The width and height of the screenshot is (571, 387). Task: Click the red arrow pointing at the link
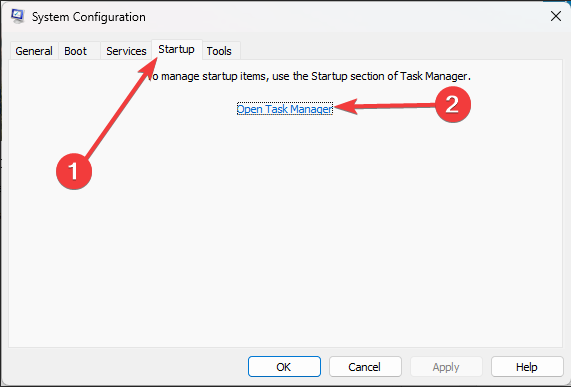(384, 106)
